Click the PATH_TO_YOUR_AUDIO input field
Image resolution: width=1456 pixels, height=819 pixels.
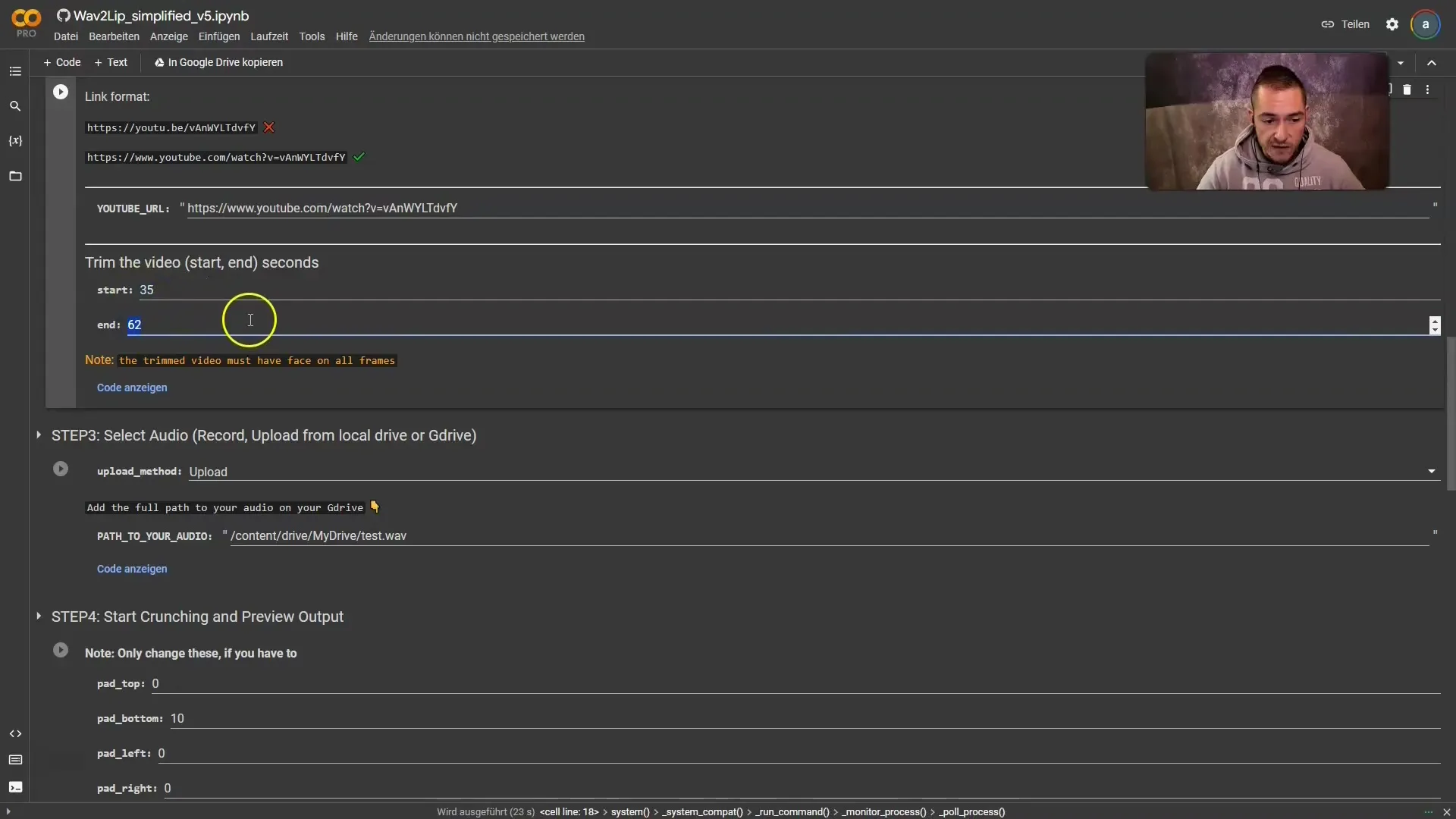tap(830, 536)
